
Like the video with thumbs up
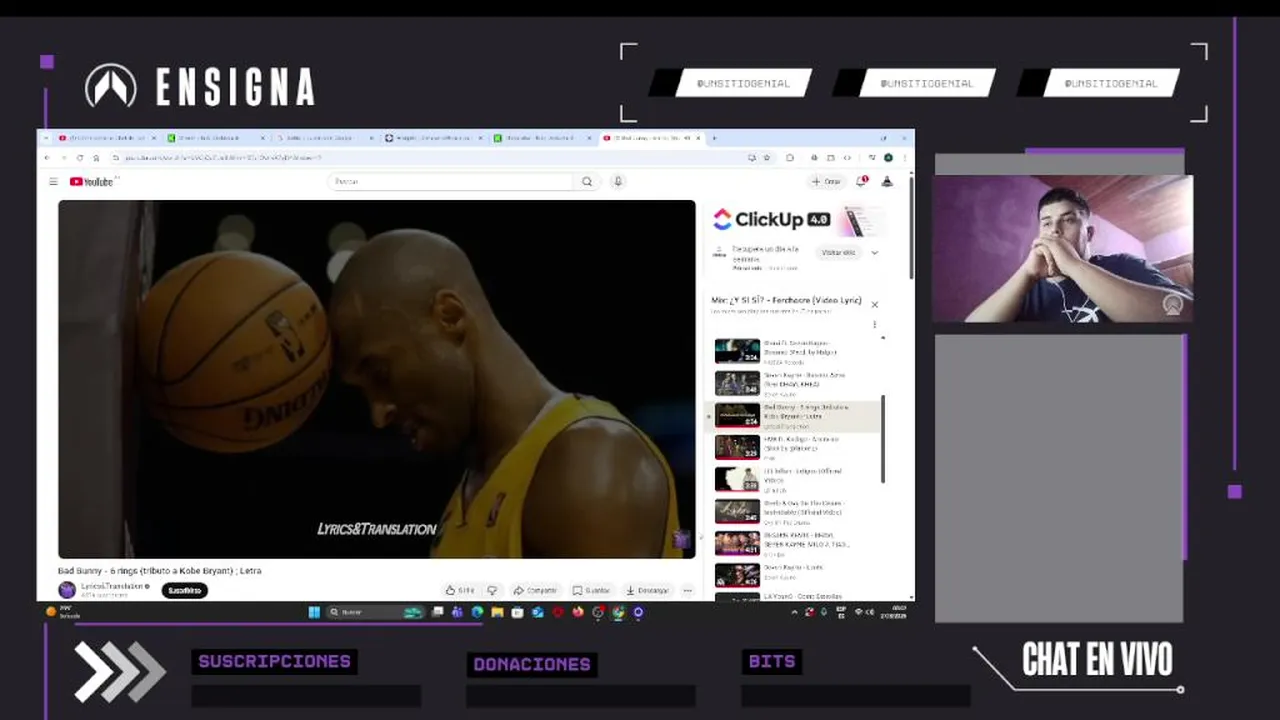(459, 590)
